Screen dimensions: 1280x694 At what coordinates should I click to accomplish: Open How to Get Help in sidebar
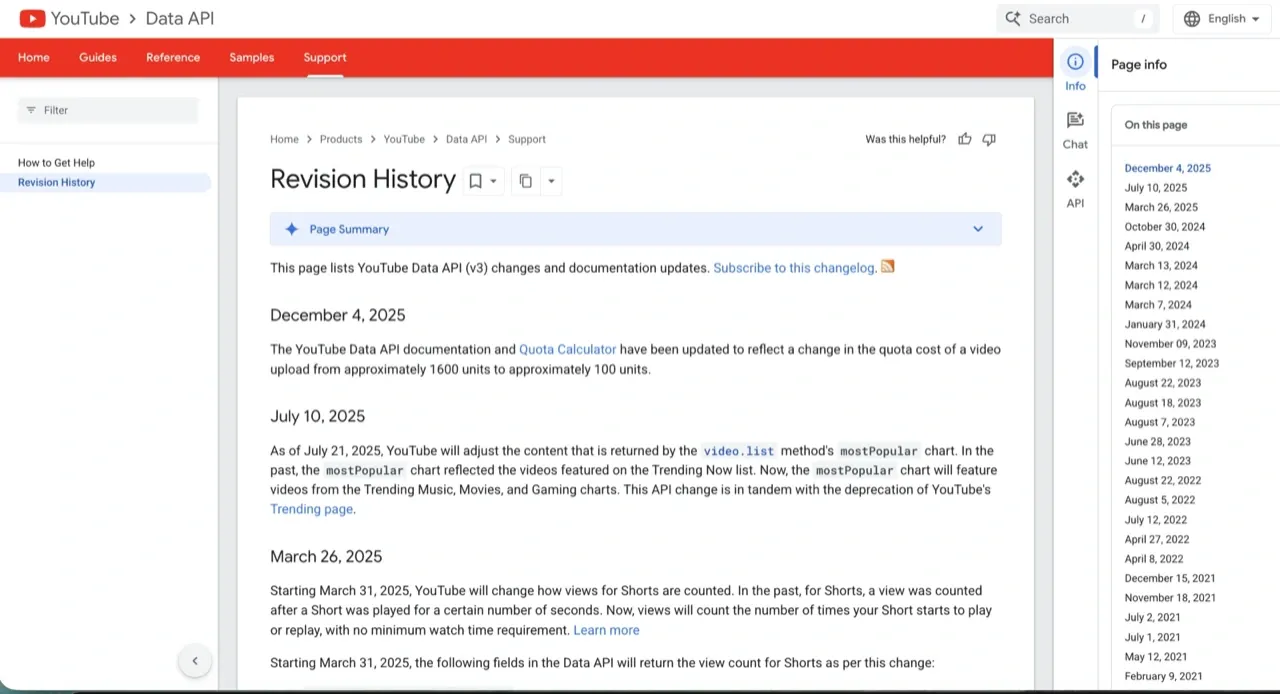[56, 162]
